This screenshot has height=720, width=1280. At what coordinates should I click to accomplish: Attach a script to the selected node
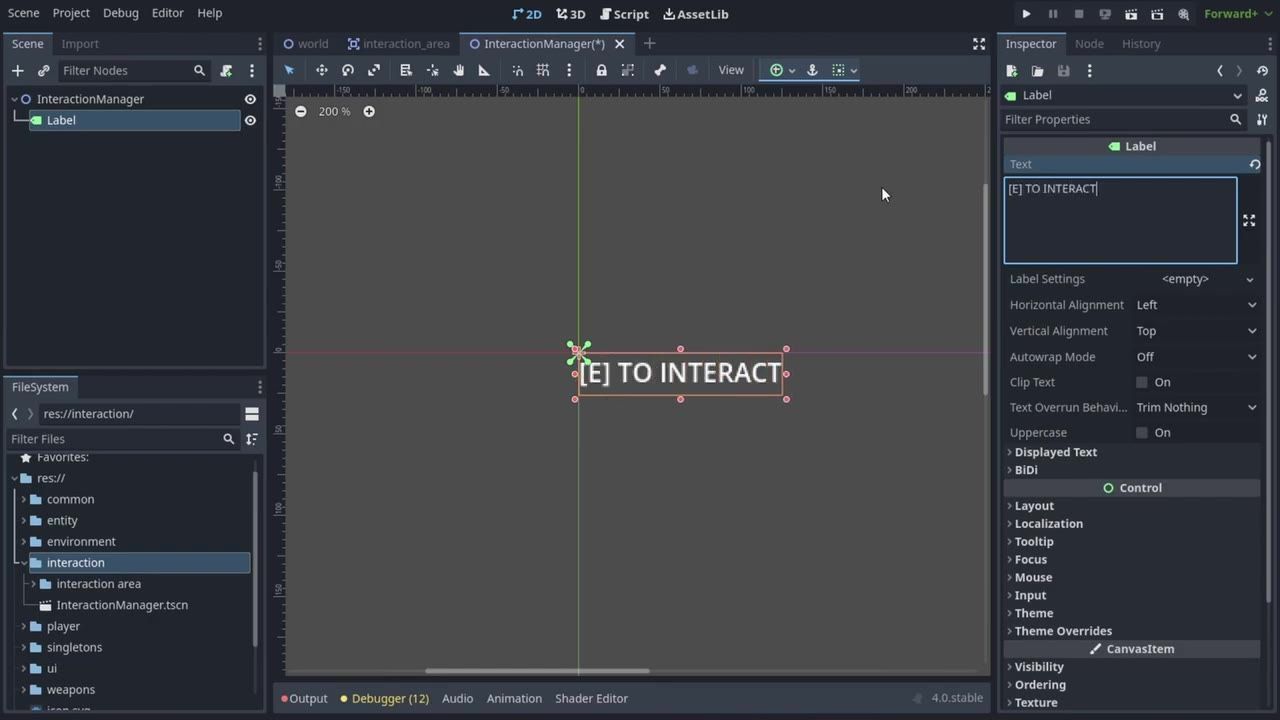pos(226,71)
